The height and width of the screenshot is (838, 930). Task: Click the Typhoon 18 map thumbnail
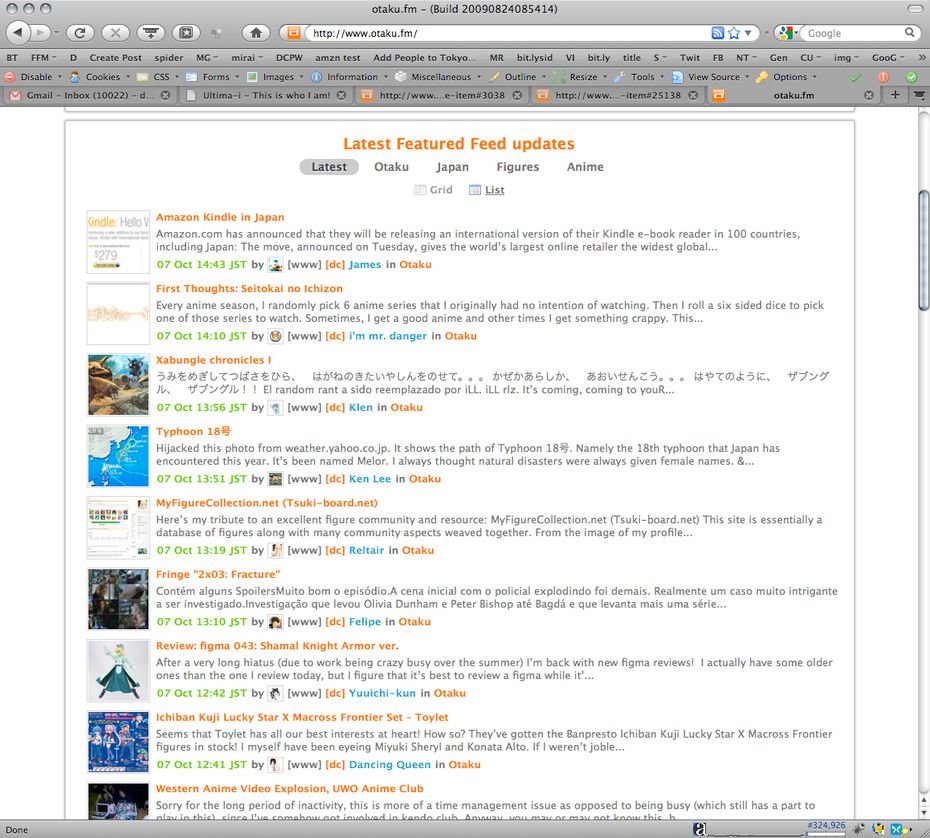[x=118, y=456]
